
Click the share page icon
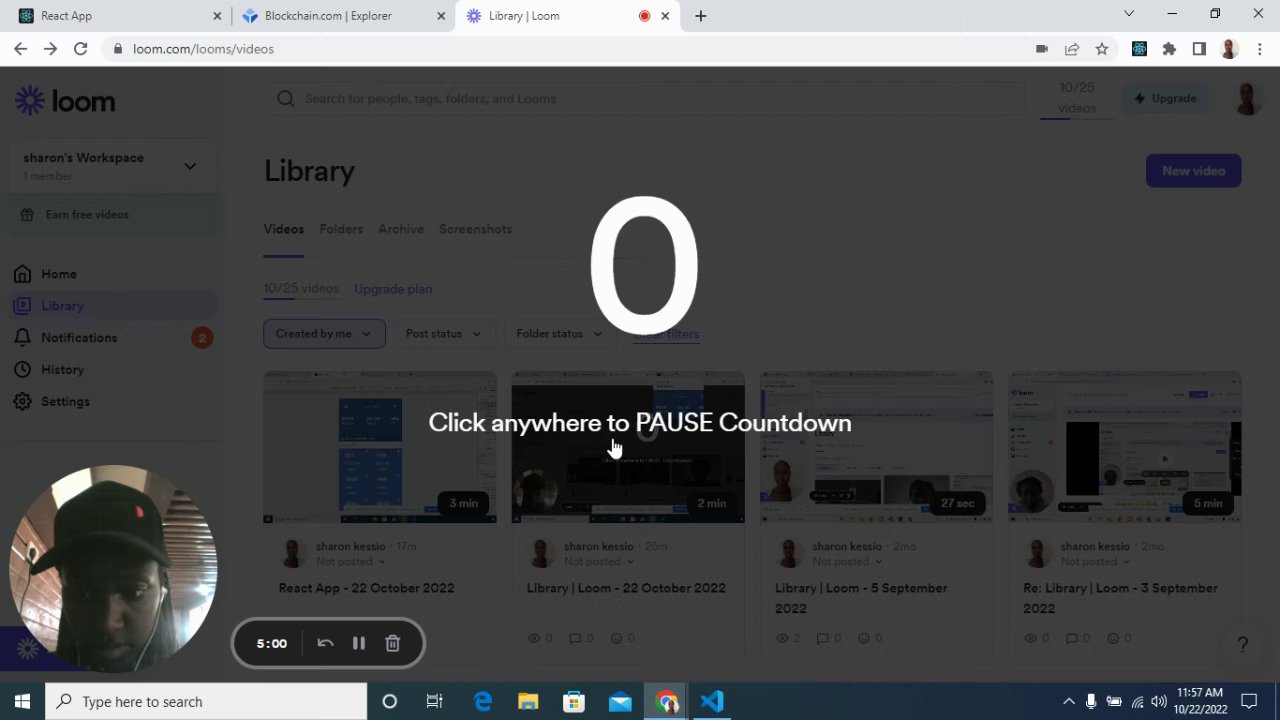[x=1072, y=49]
